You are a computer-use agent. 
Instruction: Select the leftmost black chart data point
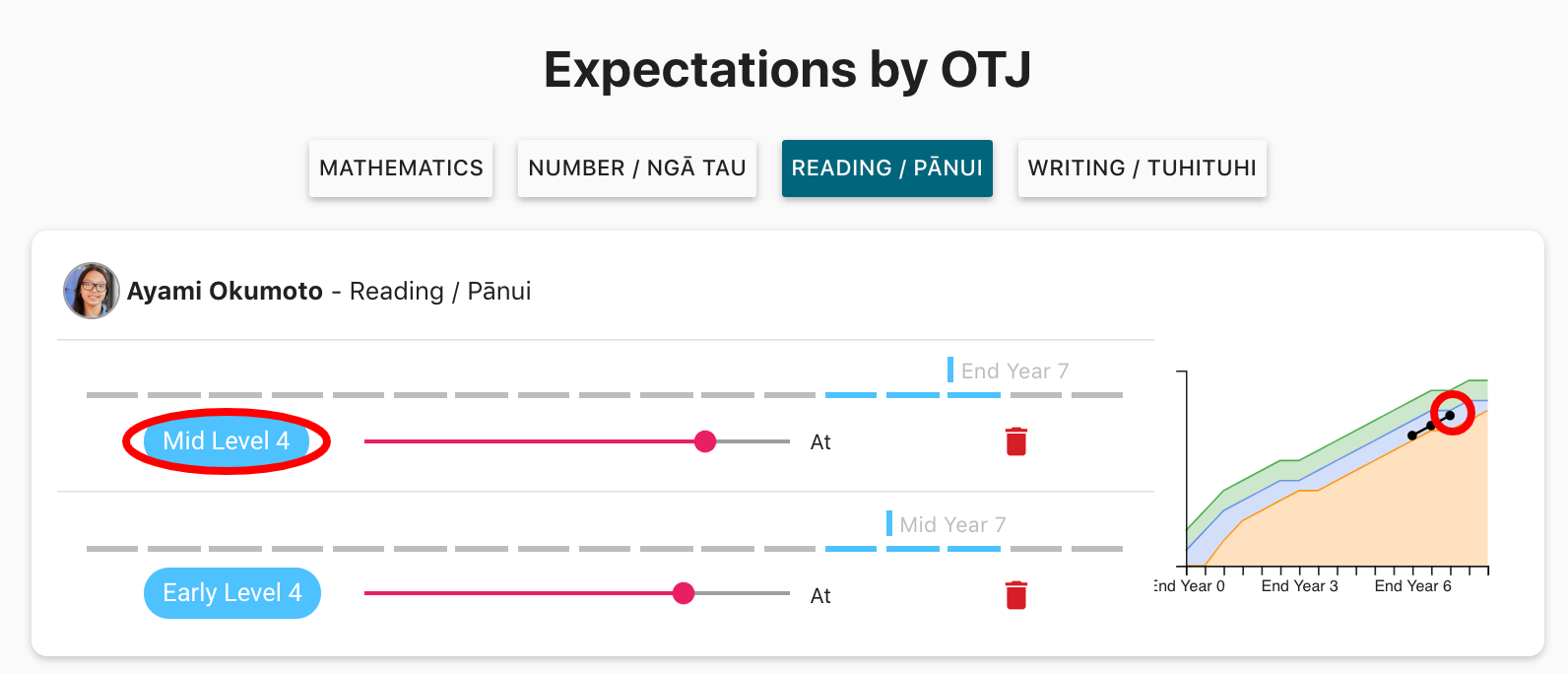(1412, 435)
